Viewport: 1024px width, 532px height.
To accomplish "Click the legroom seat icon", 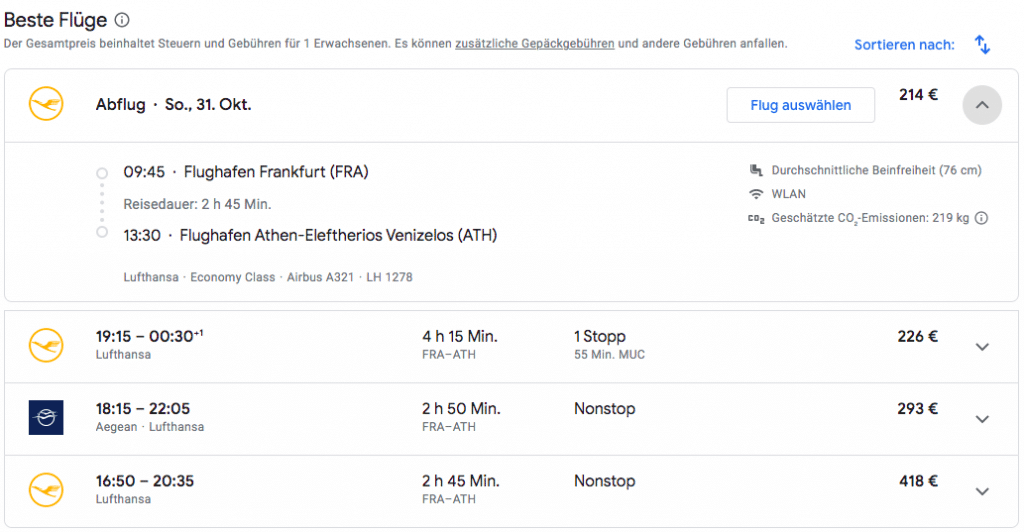I will 755,170.
